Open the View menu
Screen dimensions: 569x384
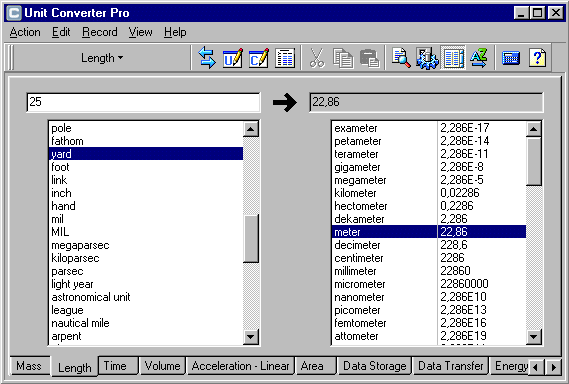[x=140, y=32]
